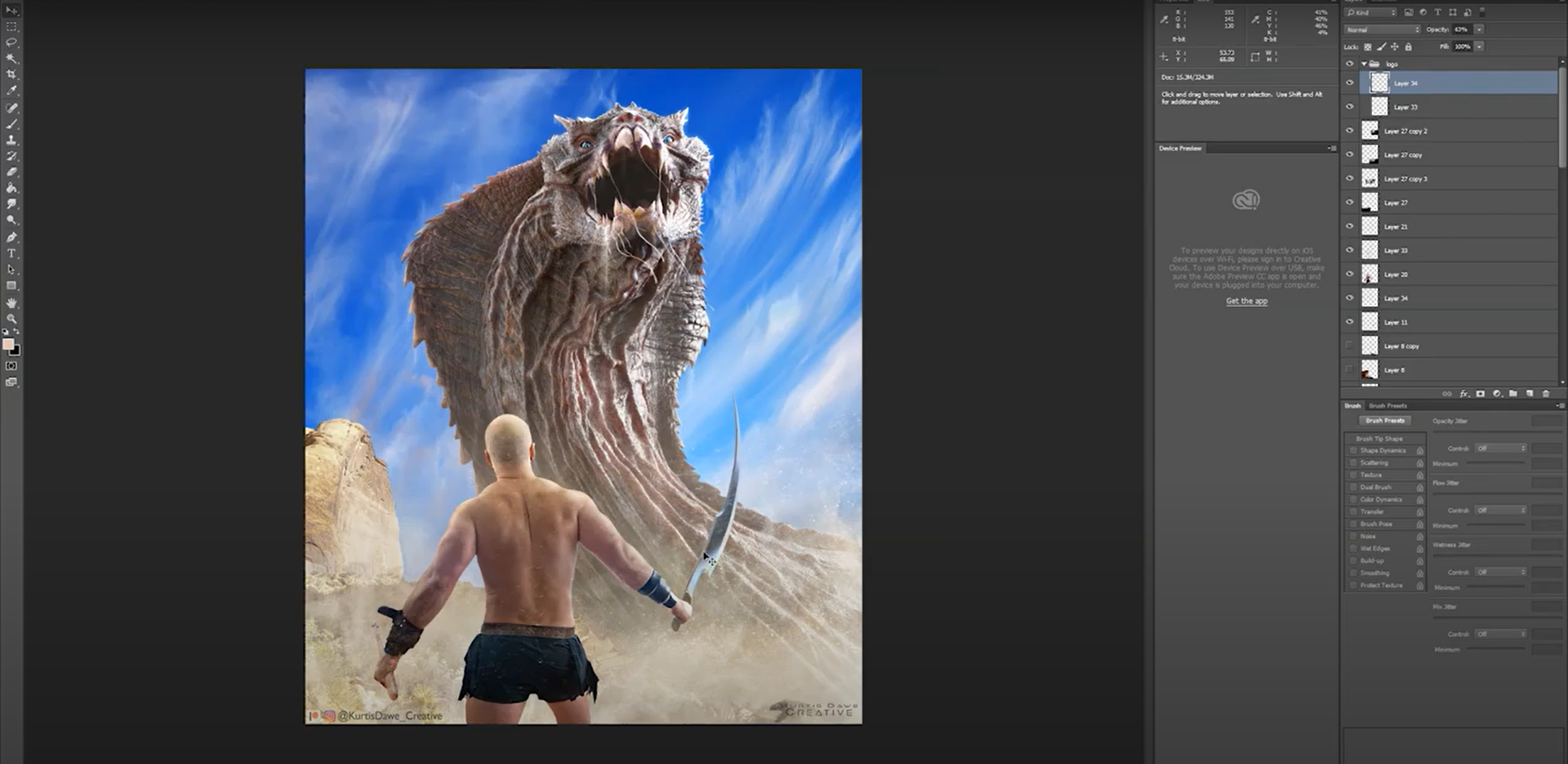Screen dimensions: 1568x764
Task: Select the Pen tool
Action: point(11,237)
